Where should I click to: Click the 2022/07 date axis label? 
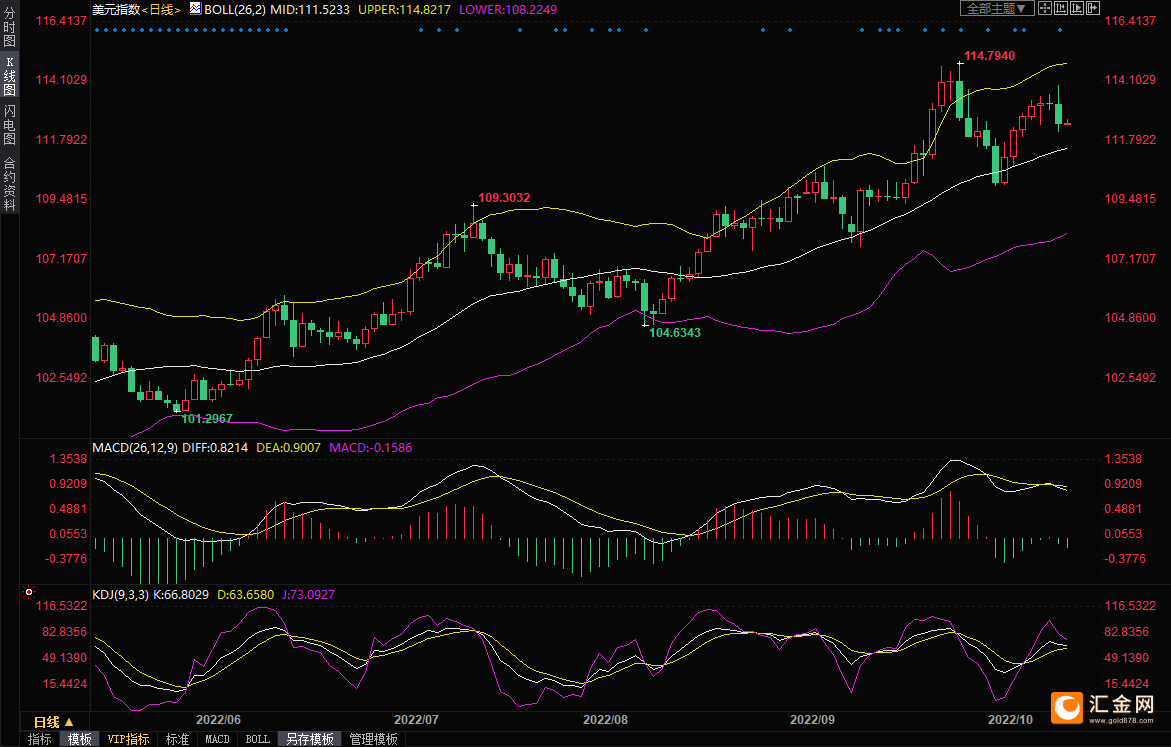pos(416,719)
